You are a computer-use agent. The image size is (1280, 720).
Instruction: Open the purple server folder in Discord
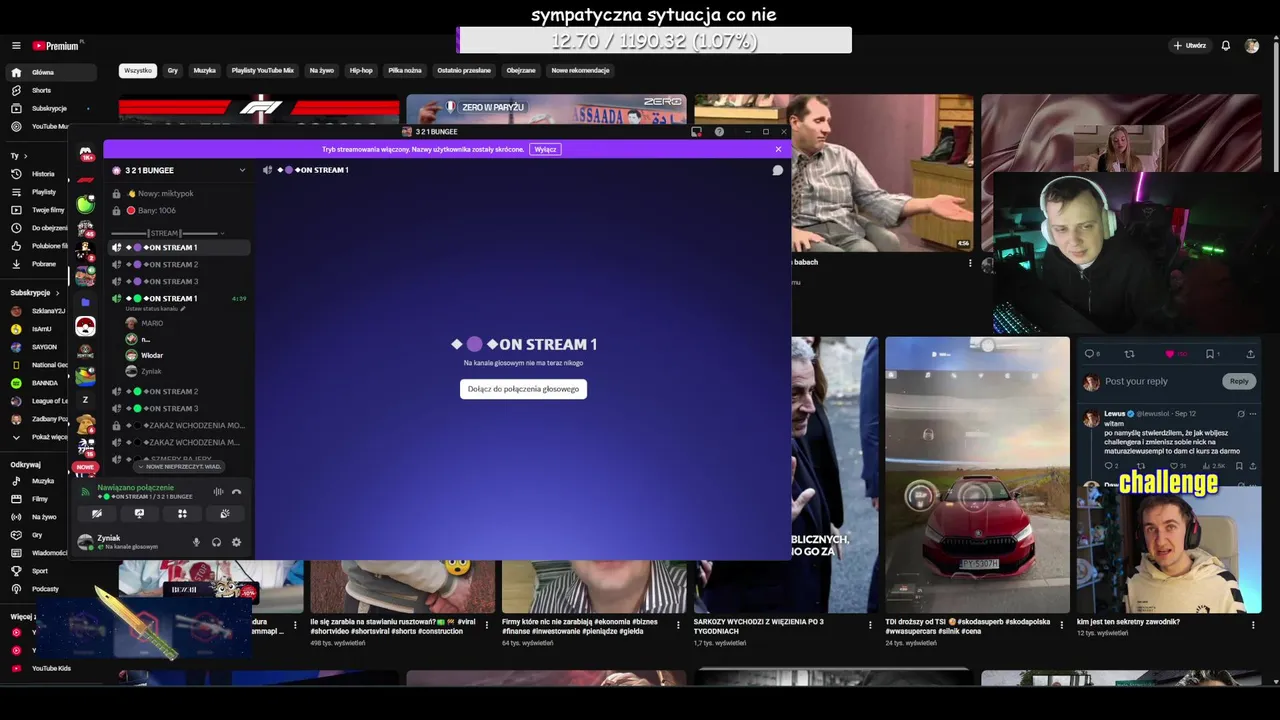click(x=86, y=302)
